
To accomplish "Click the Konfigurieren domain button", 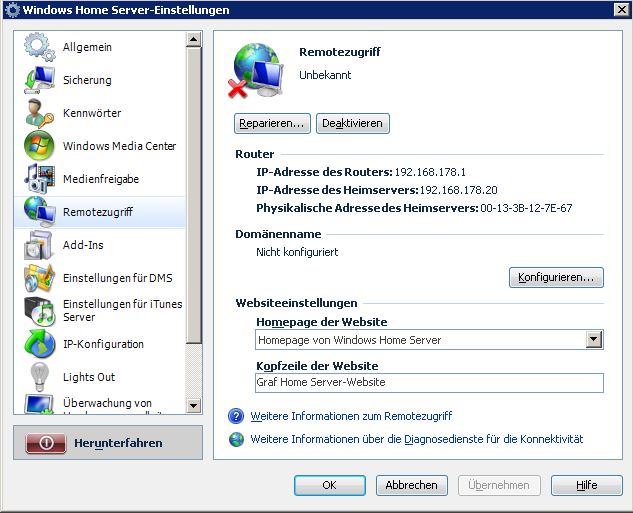I will [x=556, y=277].
